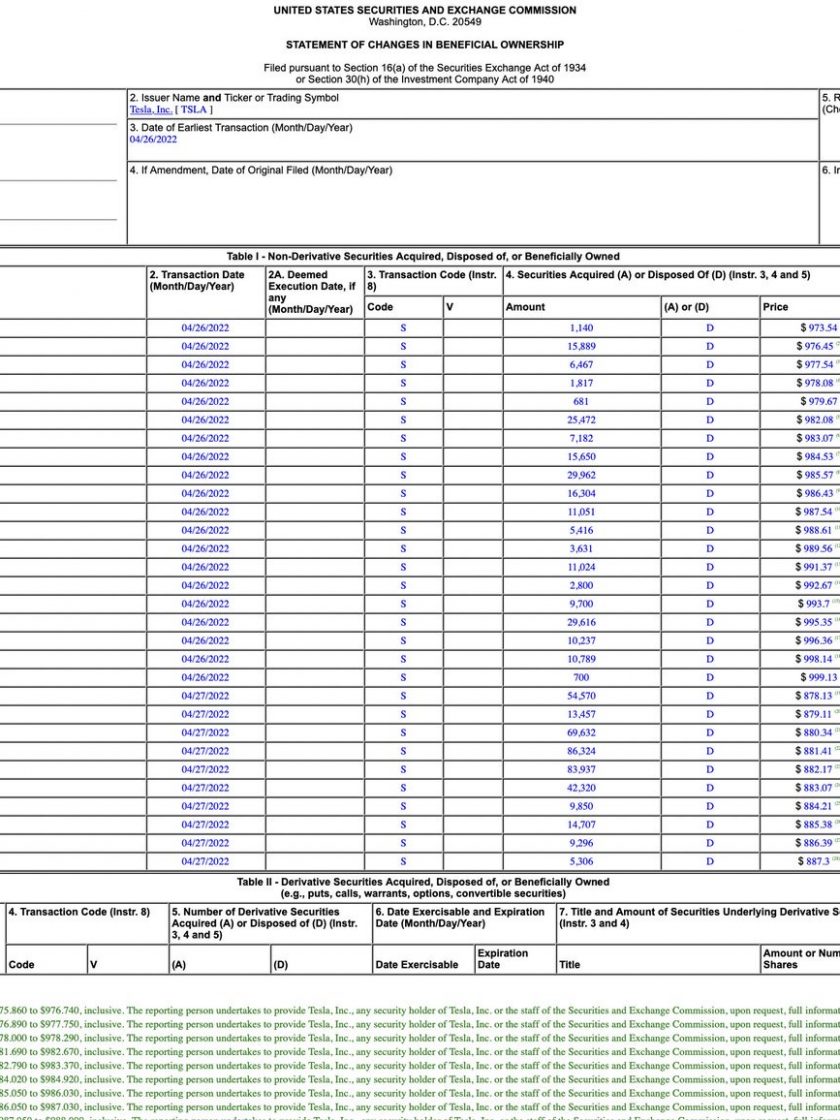This screenshot has width=840, height=1120.
Task: Select the amount cell reading 1,817
Action: point(581,384)
